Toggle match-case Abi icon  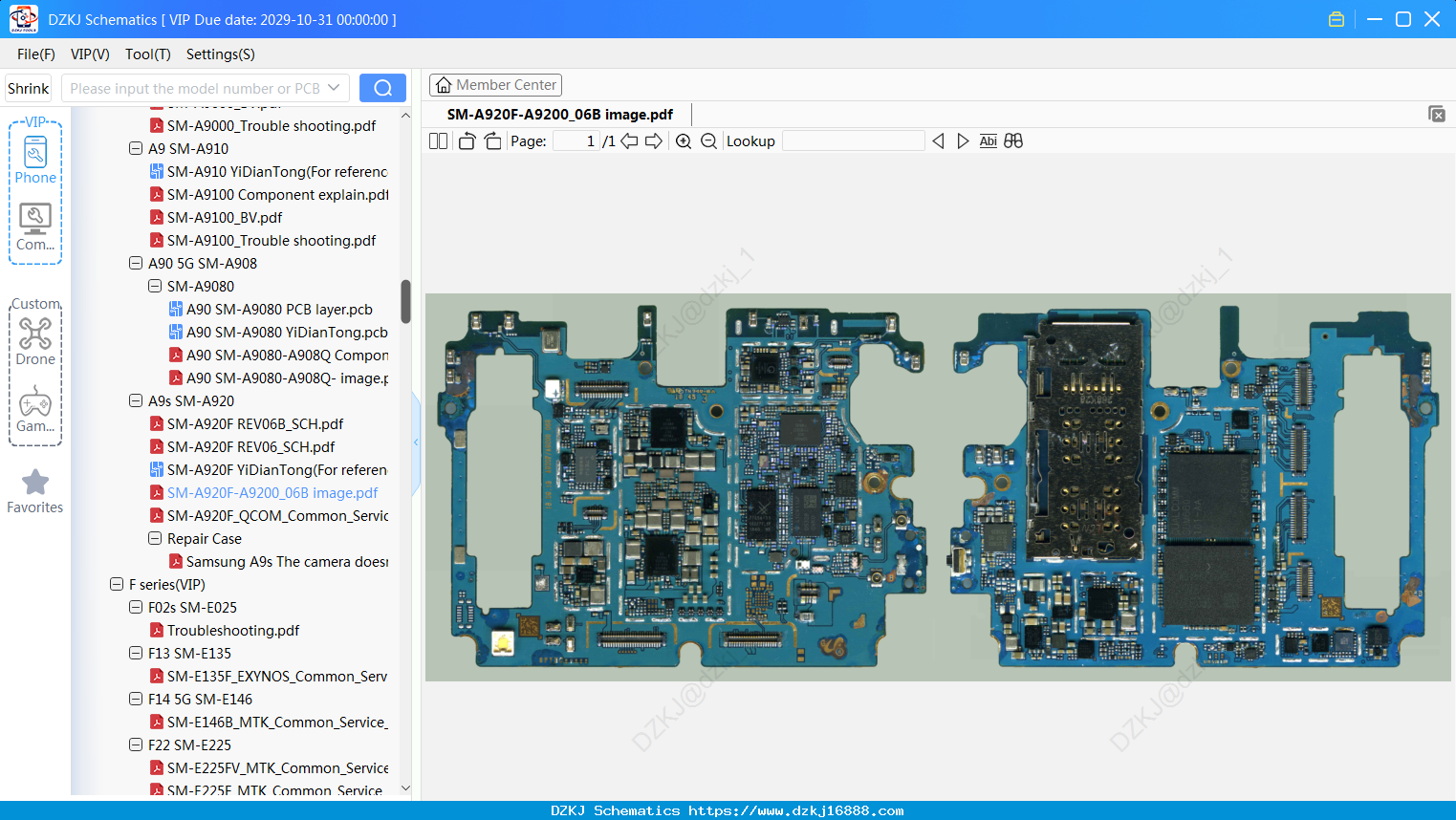(x=989, y=141)
